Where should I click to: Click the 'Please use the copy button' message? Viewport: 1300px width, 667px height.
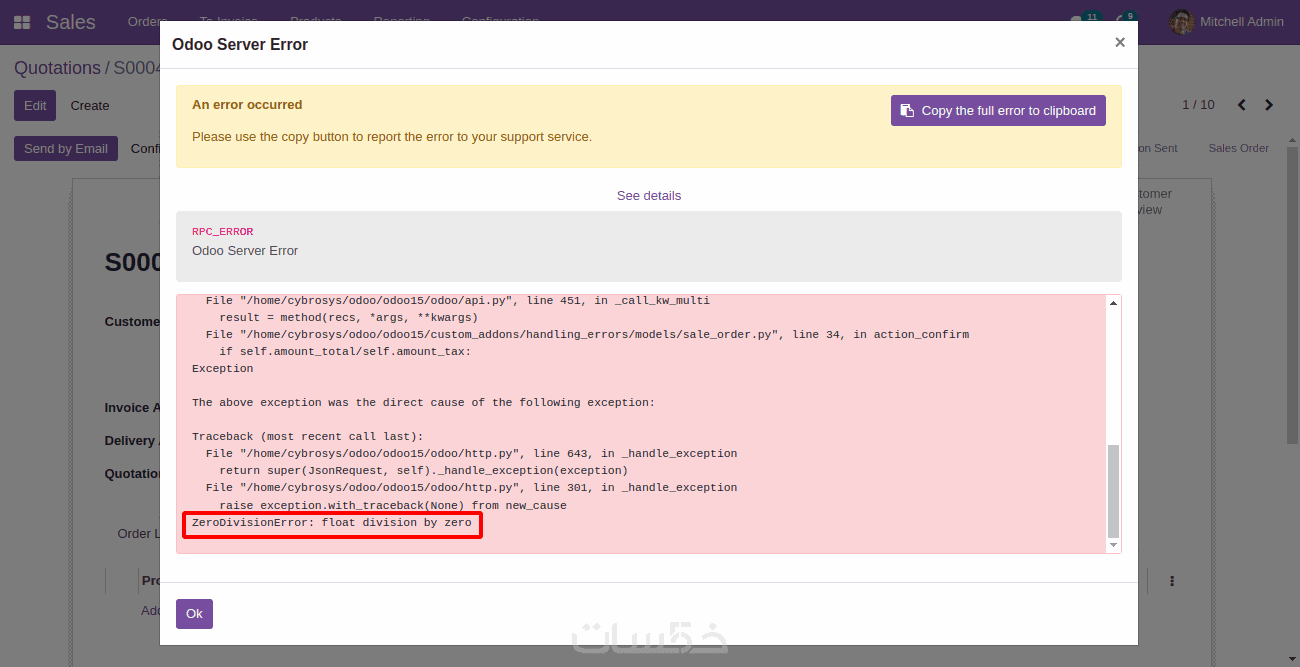pyautogui.click(x=392, y=137)
